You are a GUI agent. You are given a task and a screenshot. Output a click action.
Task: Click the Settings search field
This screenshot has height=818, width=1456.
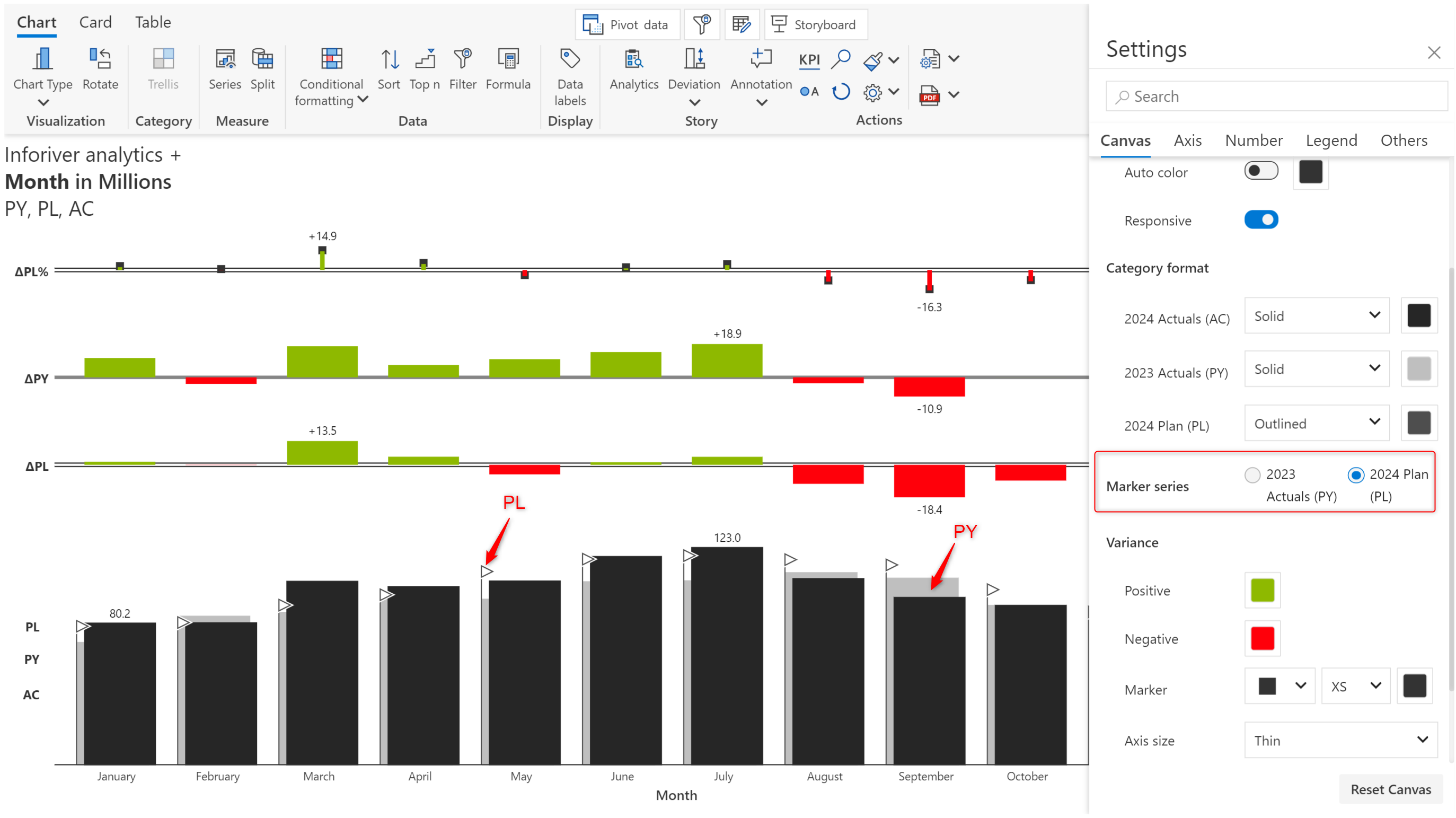(1277, 96)
